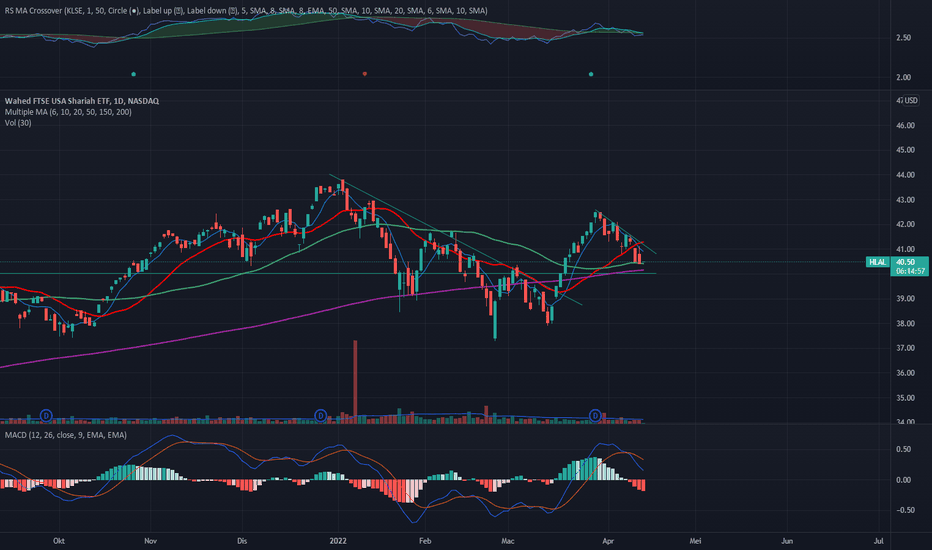
Task: Select the Vol (30) indicator legend
Action: click(x=18, y=123)
